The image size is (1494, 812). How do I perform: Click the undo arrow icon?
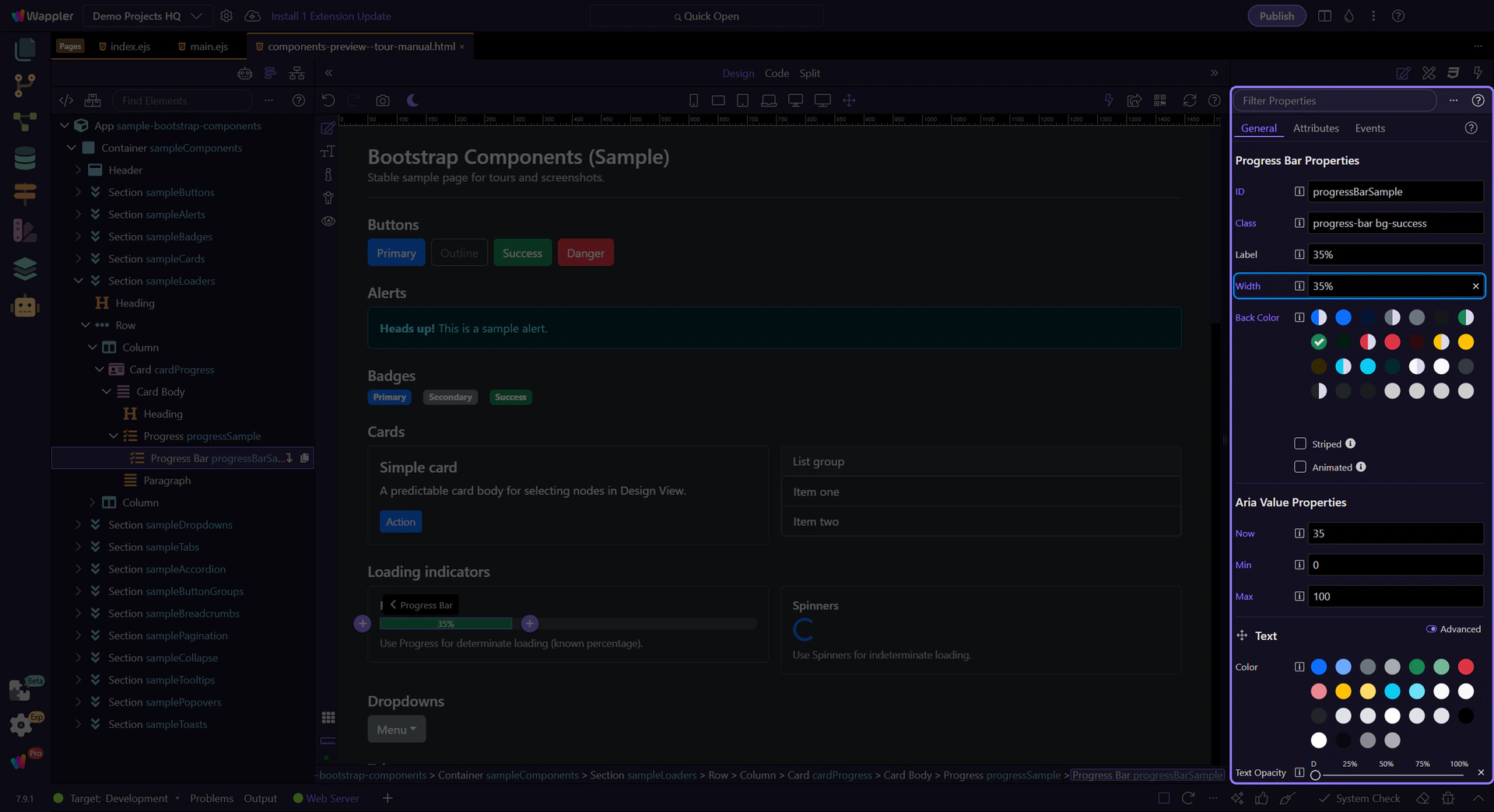point(328,100)
